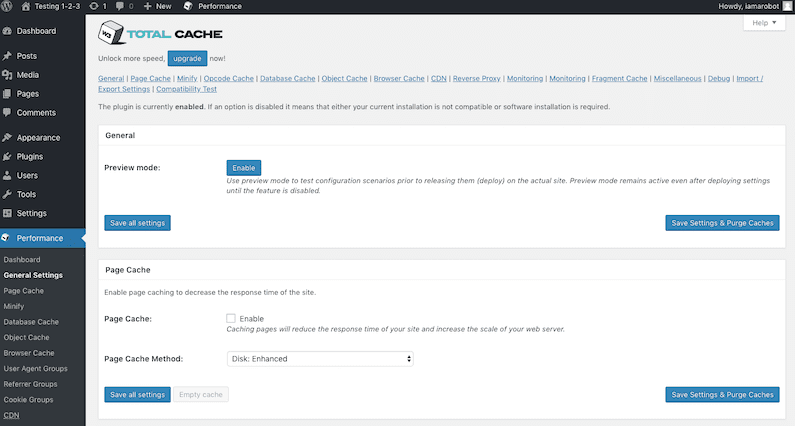Image resolution: width=795 pixels, height=426 pixels.
Task: Open the Page Cache Method dropdown
Action: 320,359
